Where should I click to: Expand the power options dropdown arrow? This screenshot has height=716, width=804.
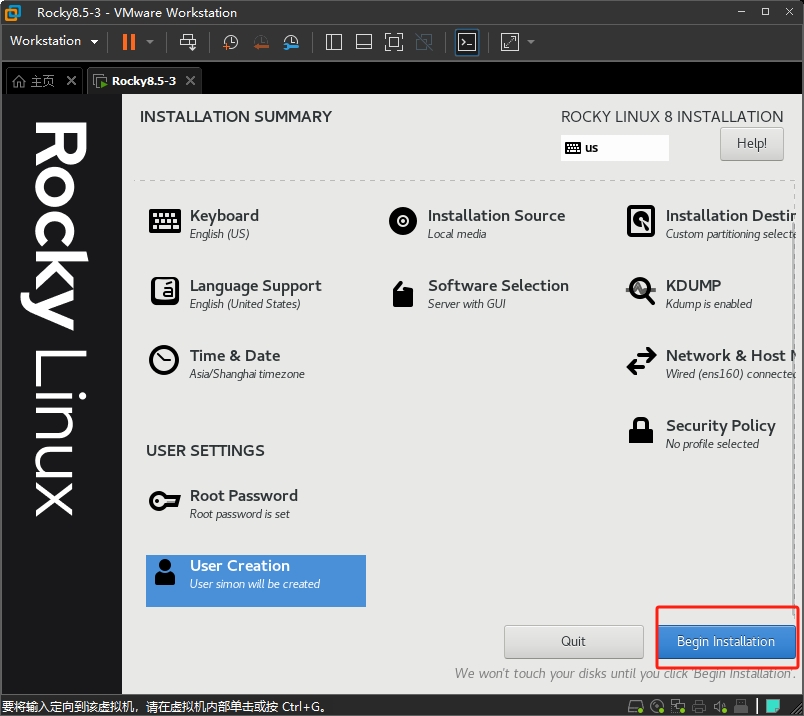(x=150, y=42)
